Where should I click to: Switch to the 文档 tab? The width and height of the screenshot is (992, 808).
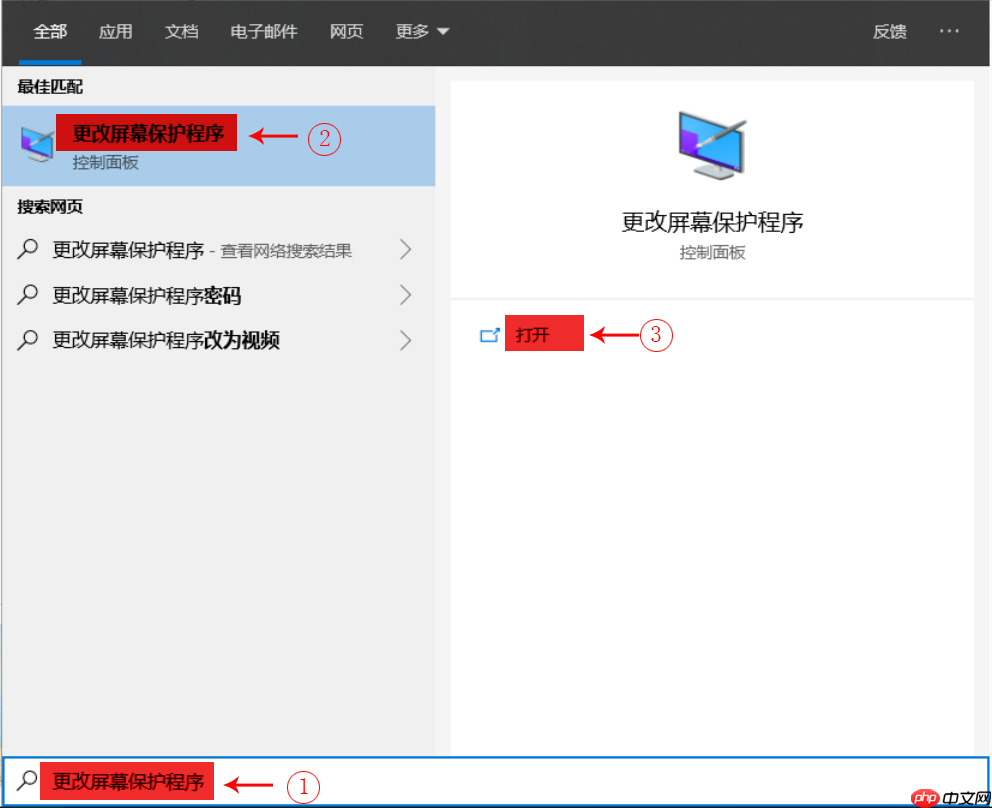coord(181,31)
